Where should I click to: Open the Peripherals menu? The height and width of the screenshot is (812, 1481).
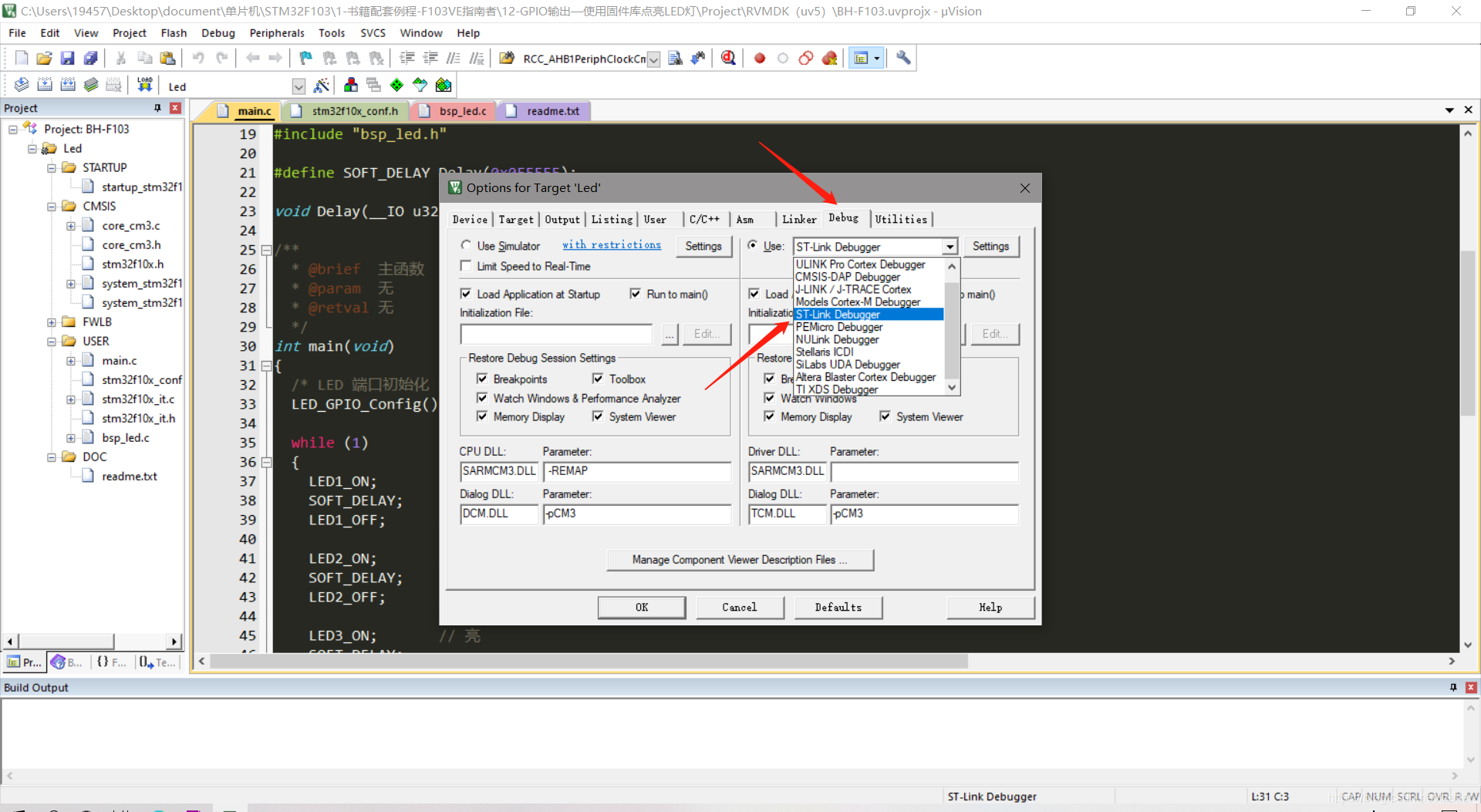coord(277,33)
